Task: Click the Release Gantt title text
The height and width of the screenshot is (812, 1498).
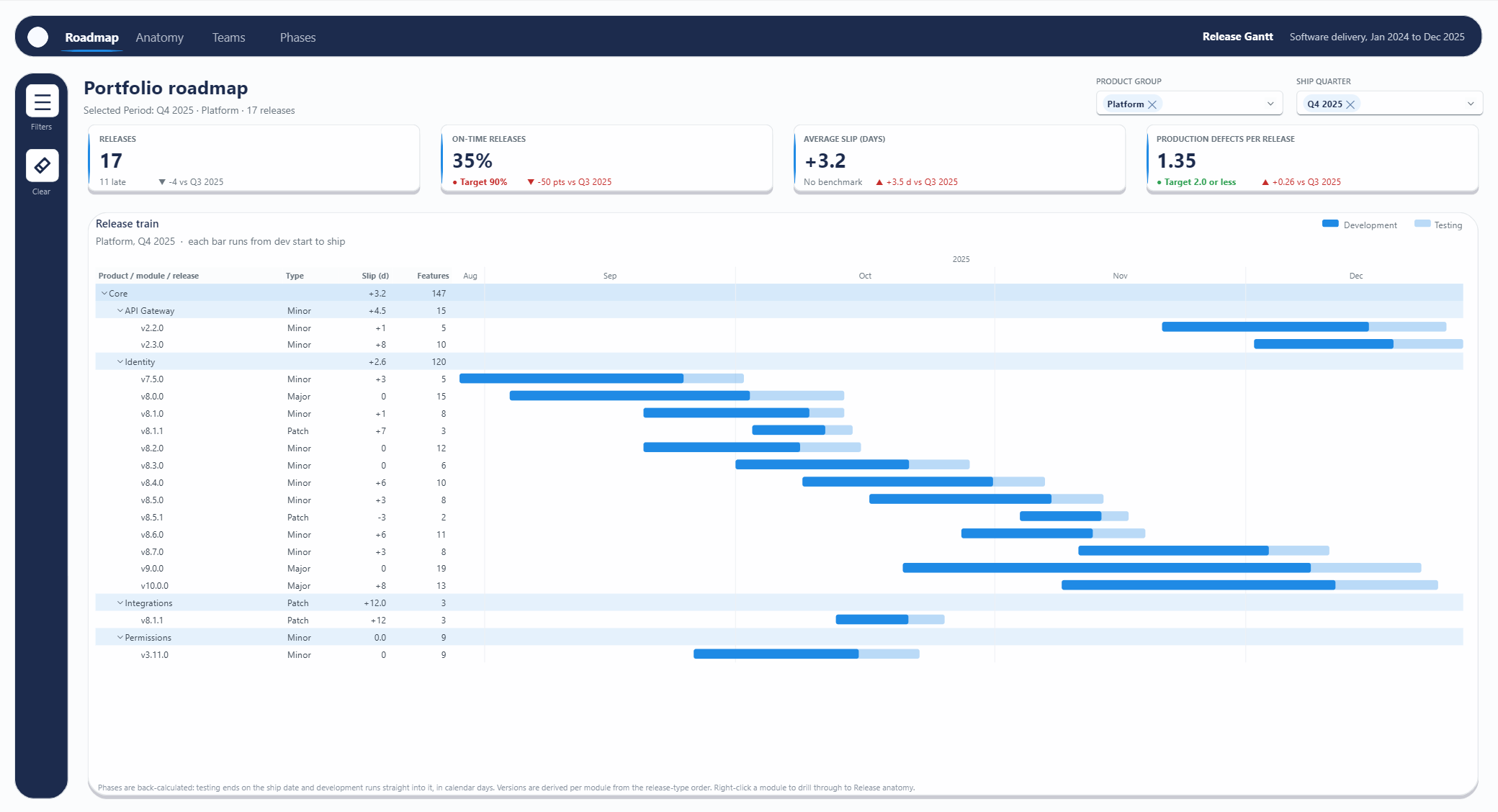Action: click(1237, 37)
